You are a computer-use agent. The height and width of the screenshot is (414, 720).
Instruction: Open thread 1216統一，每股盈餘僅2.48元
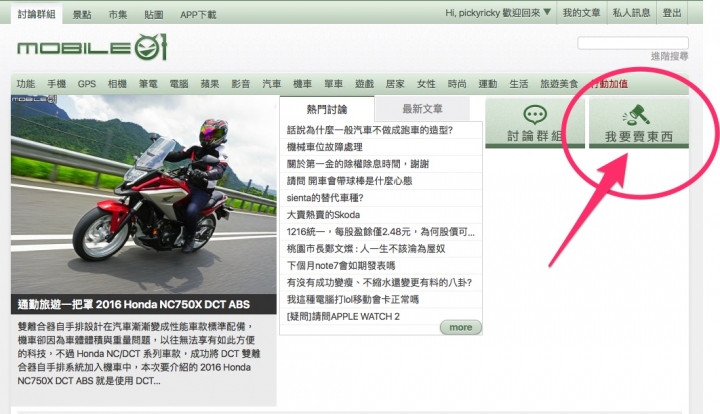(x=380, y=232)
